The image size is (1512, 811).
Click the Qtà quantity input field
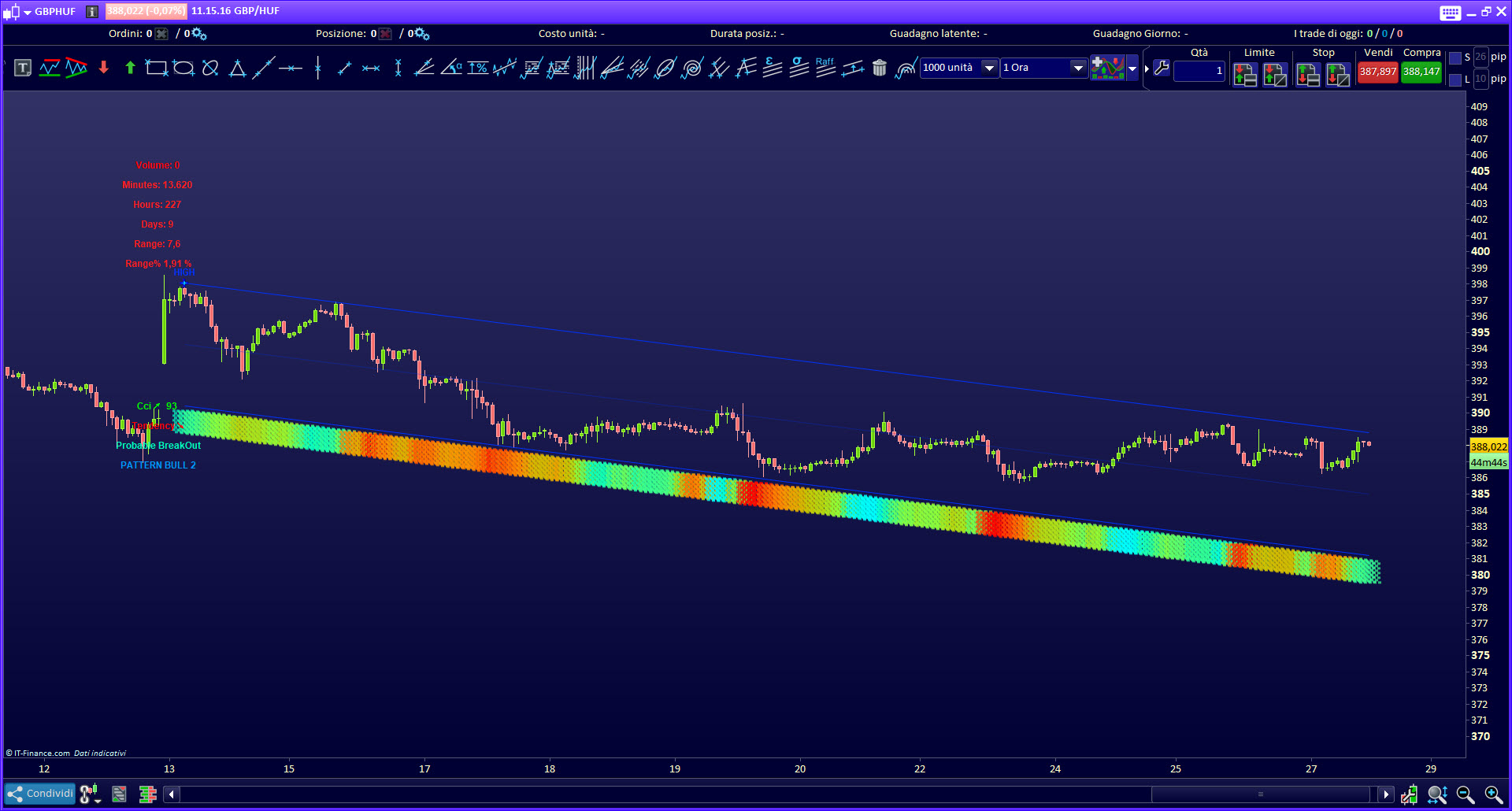tap(1199, 71)
